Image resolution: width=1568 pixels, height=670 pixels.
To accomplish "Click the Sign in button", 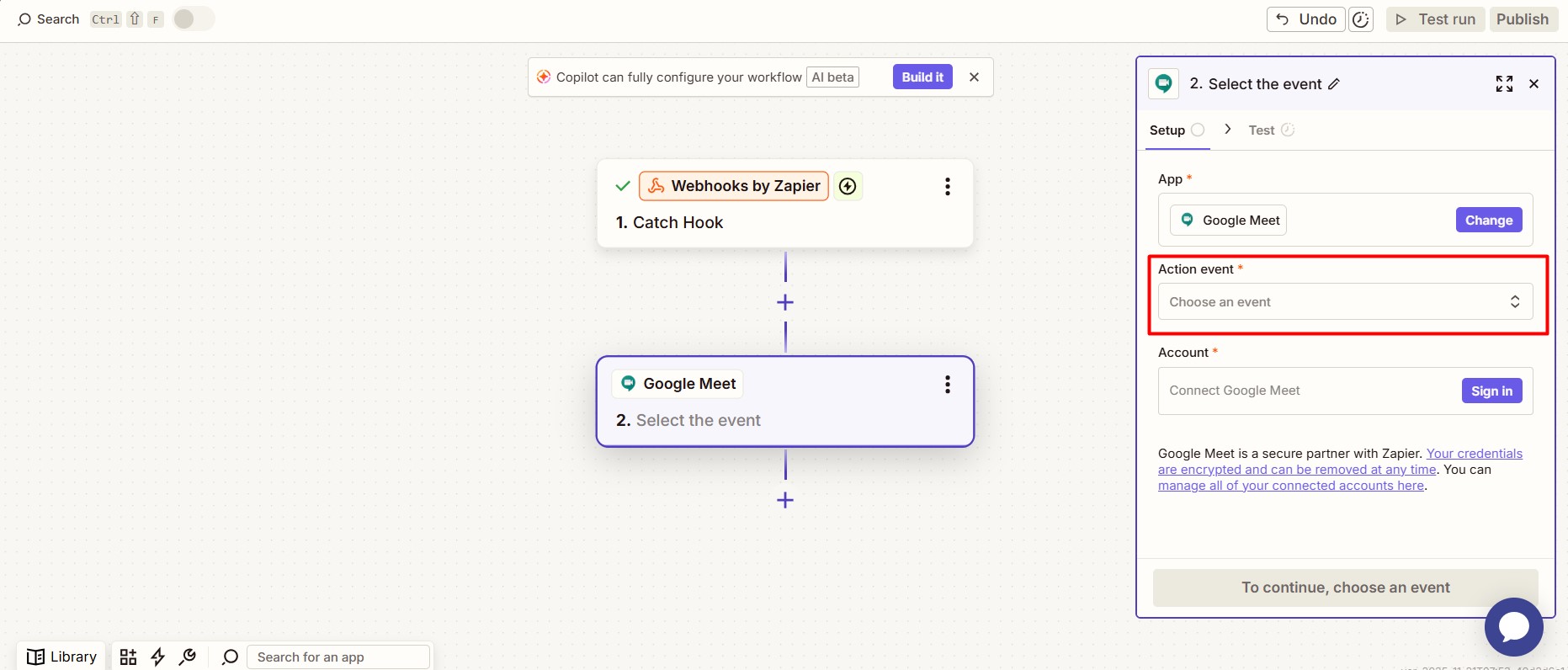I will pyautogui.click(x=1491, y=391).
